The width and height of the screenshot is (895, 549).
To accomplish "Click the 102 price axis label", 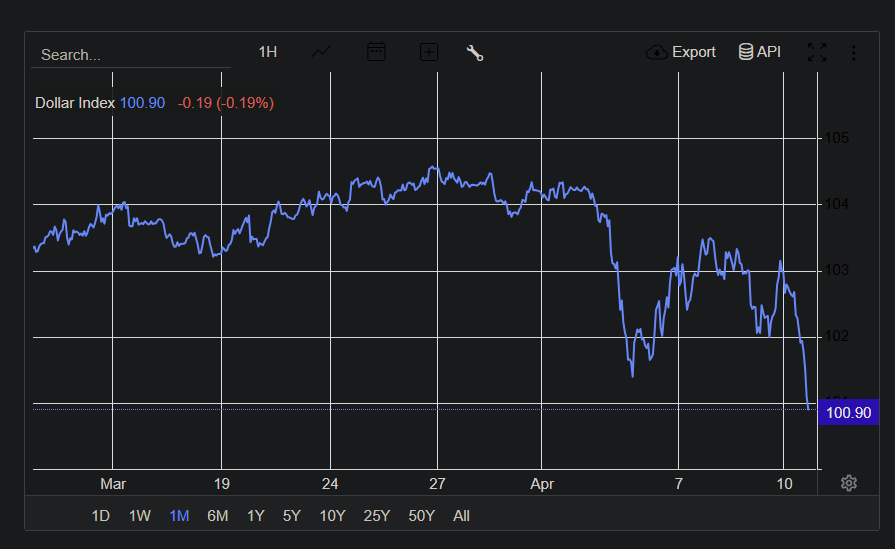I will coord(836,336).
